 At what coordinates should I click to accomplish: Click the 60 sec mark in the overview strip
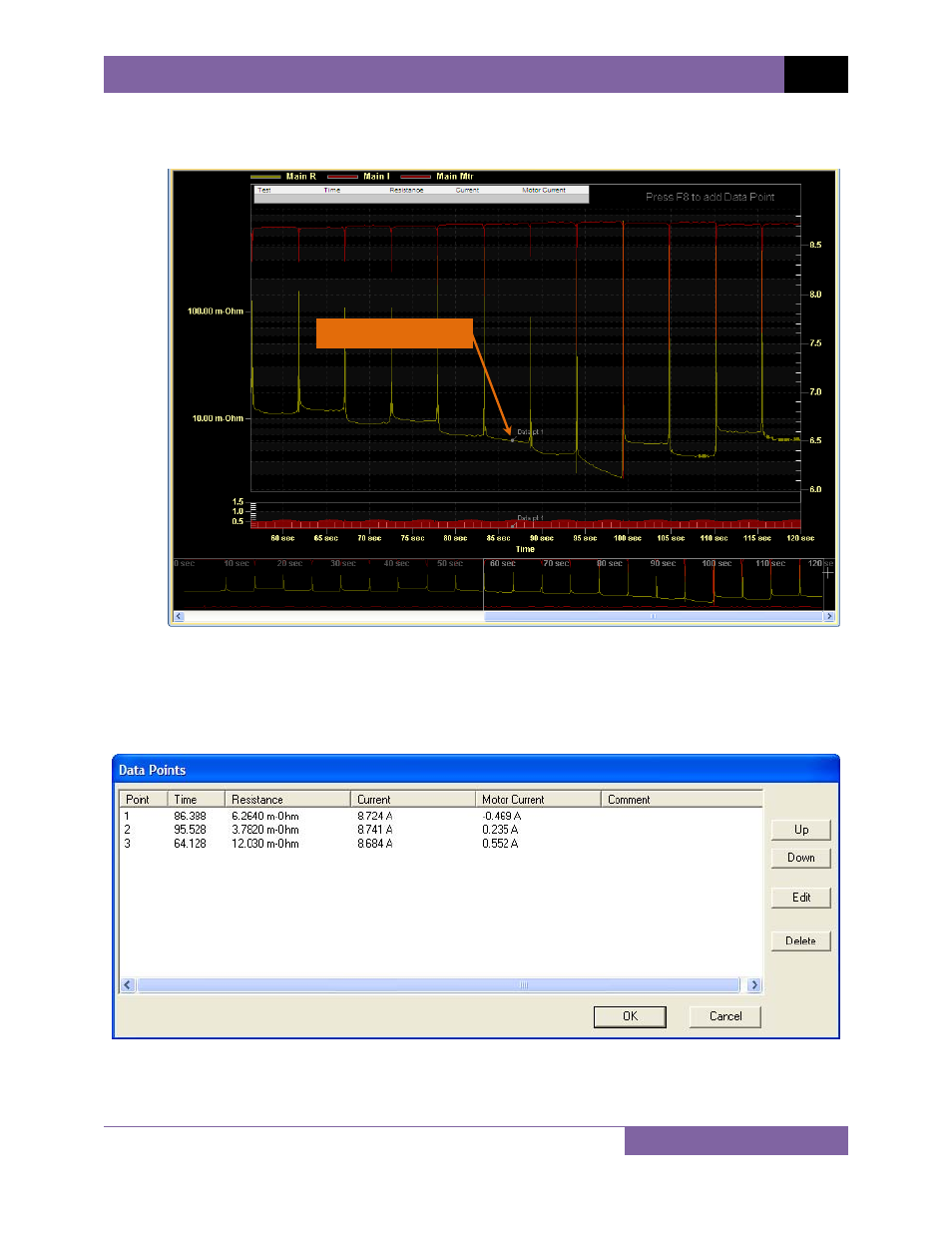[x=503, y=564]
